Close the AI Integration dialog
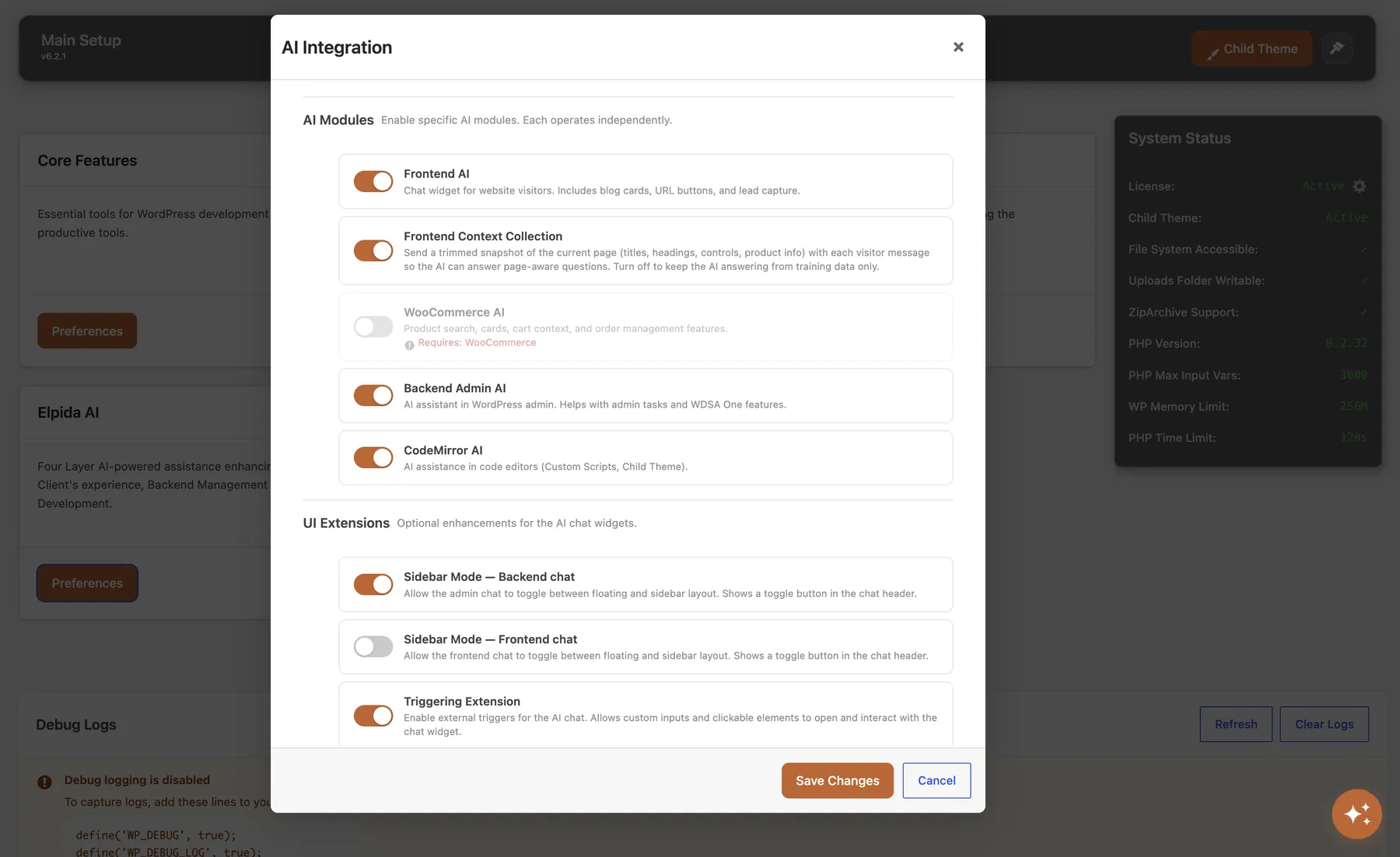The height and width of the screenshot is (857, 1400). pos(958,47)
